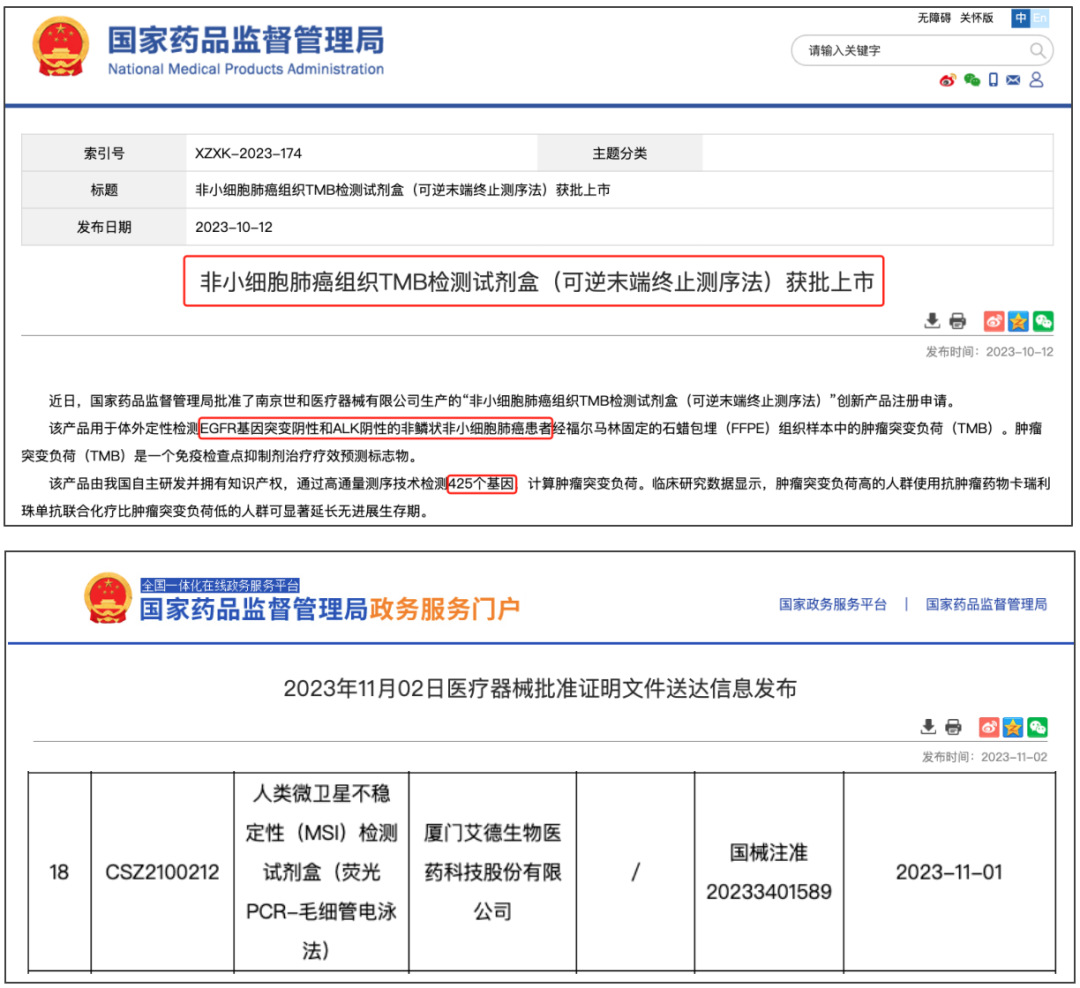The height and width of the screenshot is (988, 1080).
Task: Click the slash cell in row 18
Action: point(635,872)
